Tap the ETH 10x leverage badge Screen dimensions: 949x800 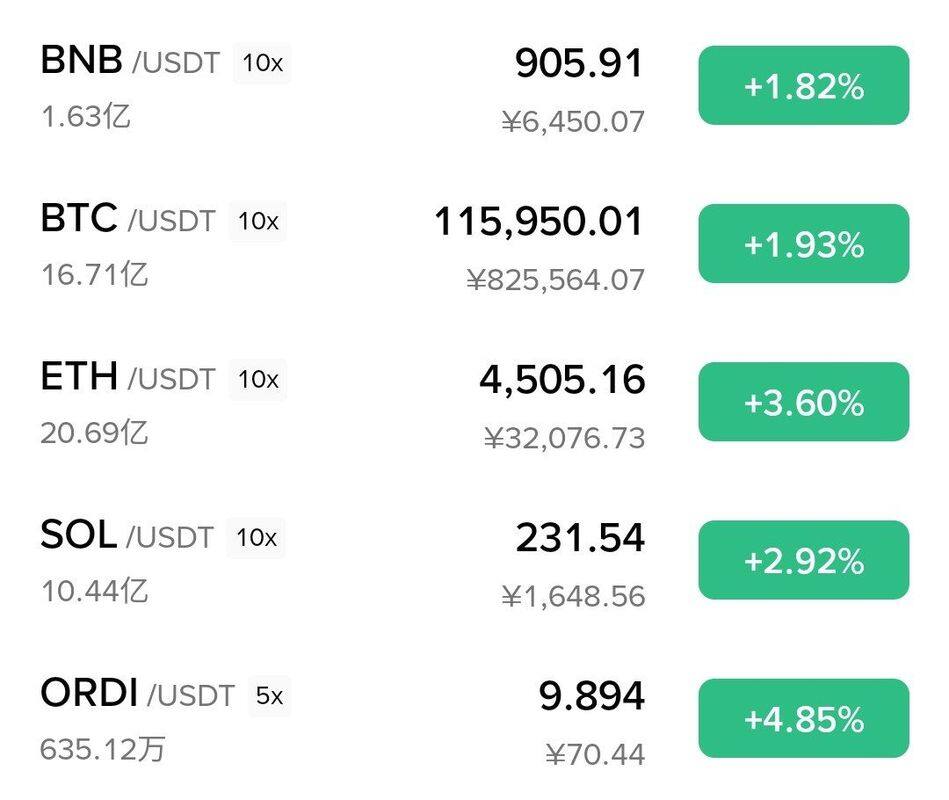(258, 379)
